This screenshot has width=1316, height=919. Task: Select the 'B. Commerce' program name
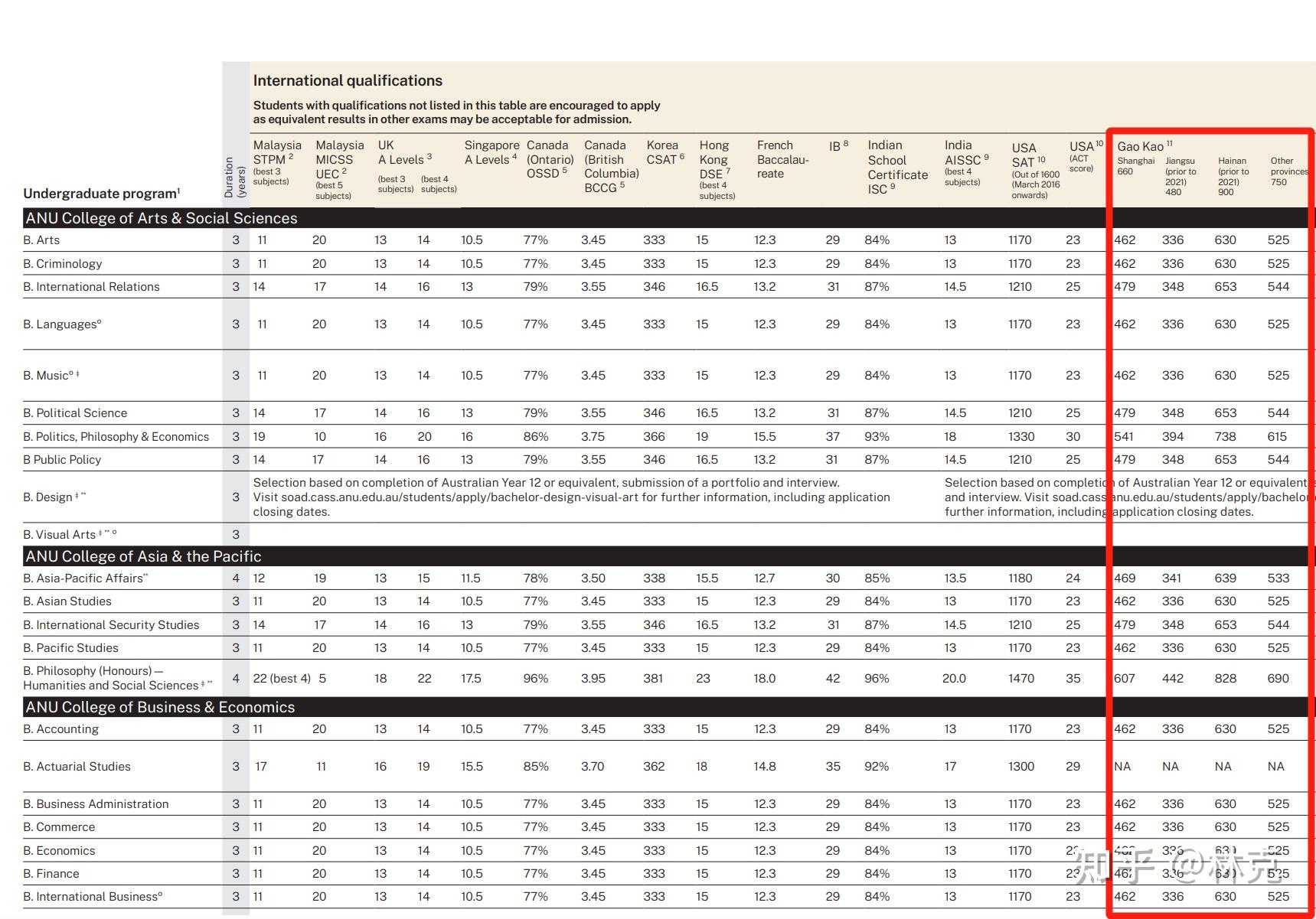click(x=59, y=826)
